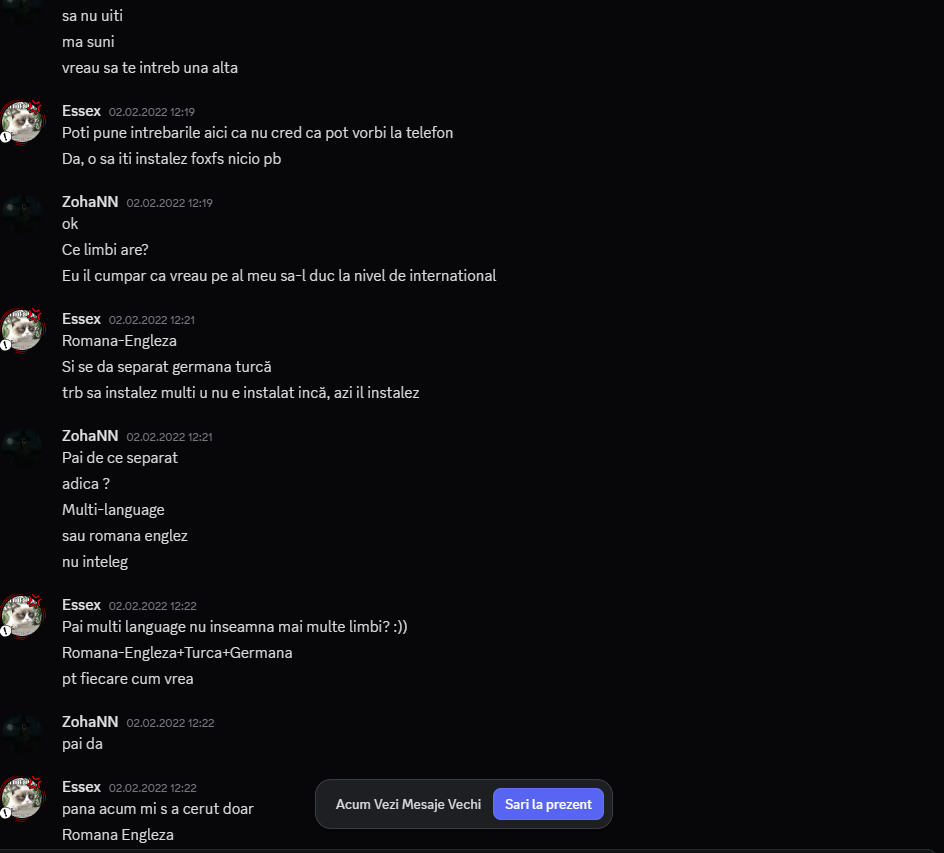Image resolution: width=944 pixels, height=853 pixels.
Task: Click the Essex username above 'Romana-Engleza' at 12:21
Action: [x=81, y=319]
